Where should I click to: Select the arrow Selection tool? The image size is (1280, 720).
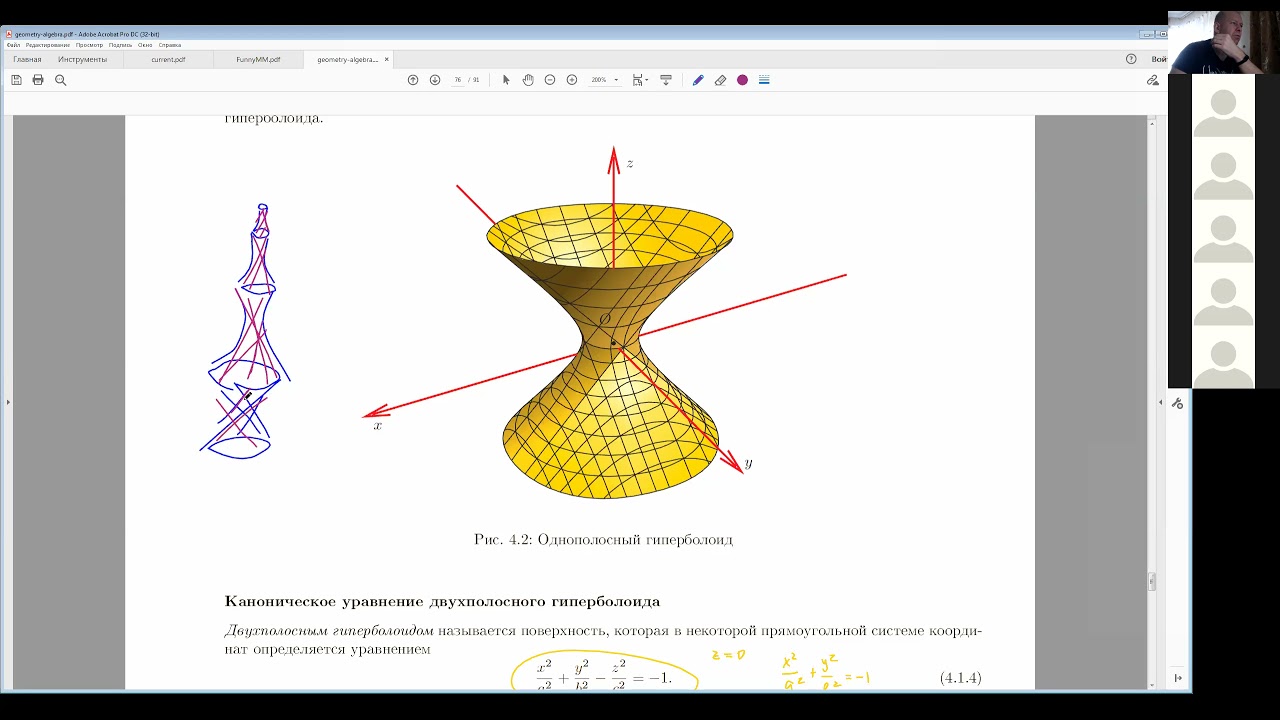click(506, 80)
